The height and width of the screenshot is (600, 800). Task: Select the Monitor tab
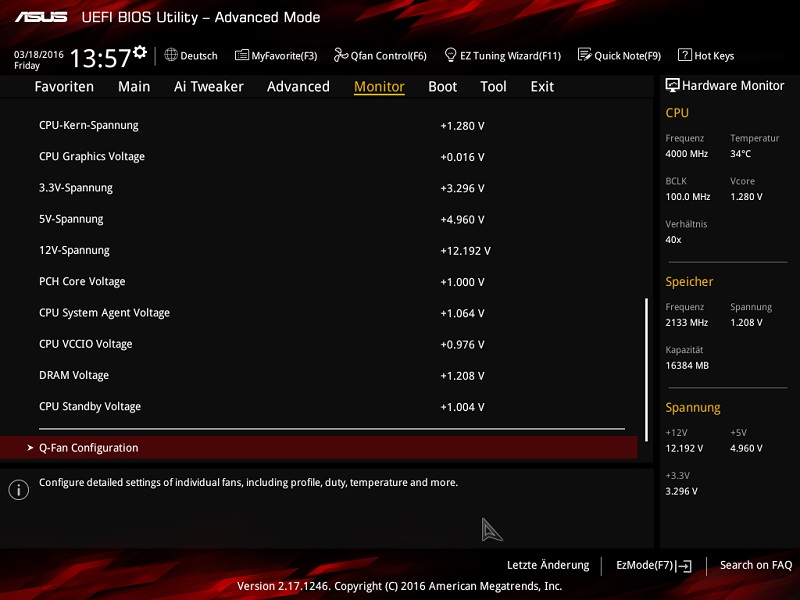point(379,87)
